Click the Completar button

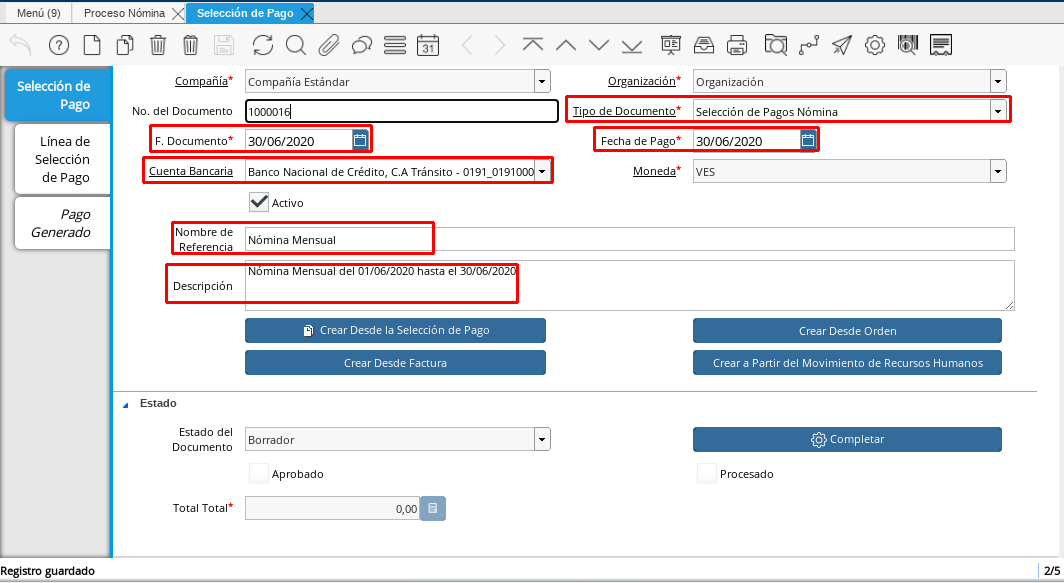[847, 439]
